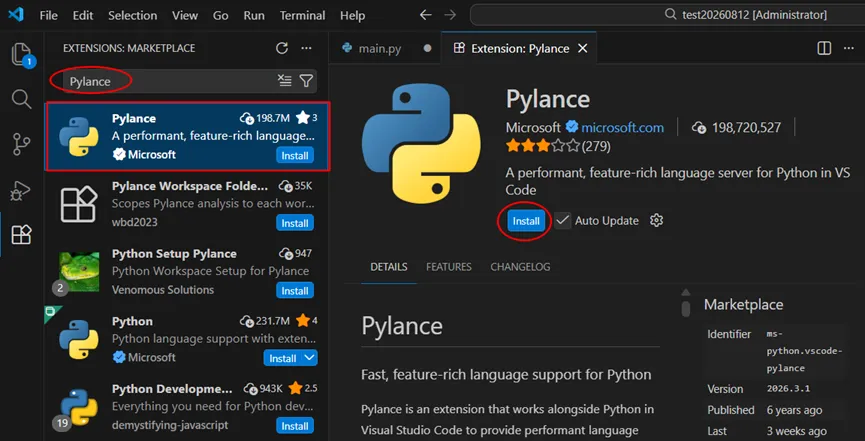This screenshot has height=441, width=865.
Task: Select Python Development extension entry
Action: [x=187, y=407]
